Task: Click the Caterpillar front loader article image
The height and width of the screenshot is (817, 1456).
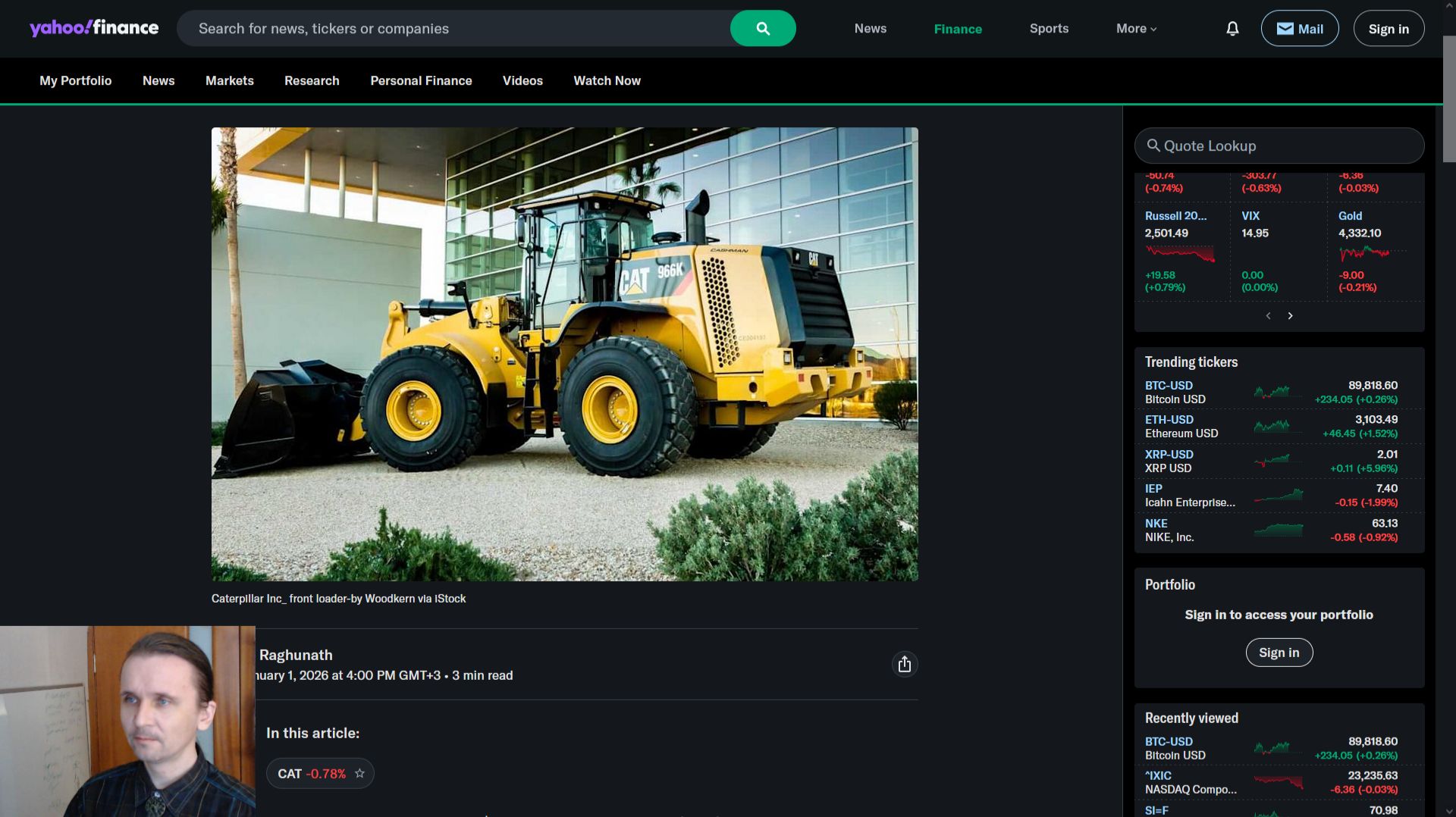Action: tap(565, 354)
